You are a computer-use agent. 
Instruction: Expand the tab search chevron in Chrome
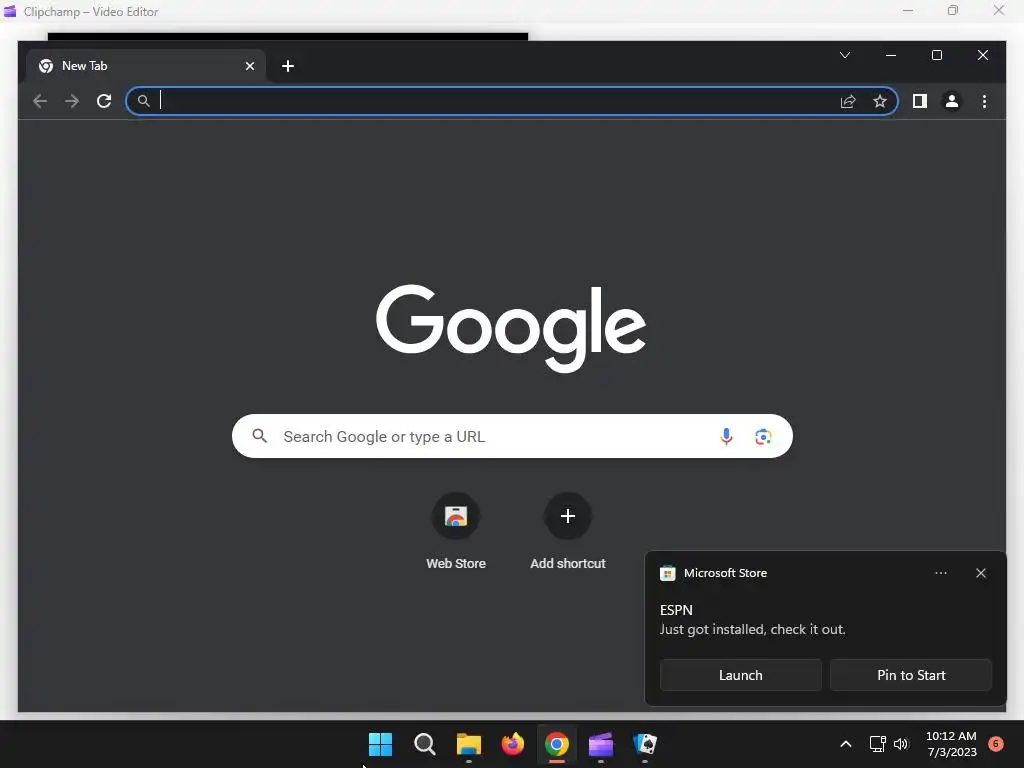click(844, 55)
